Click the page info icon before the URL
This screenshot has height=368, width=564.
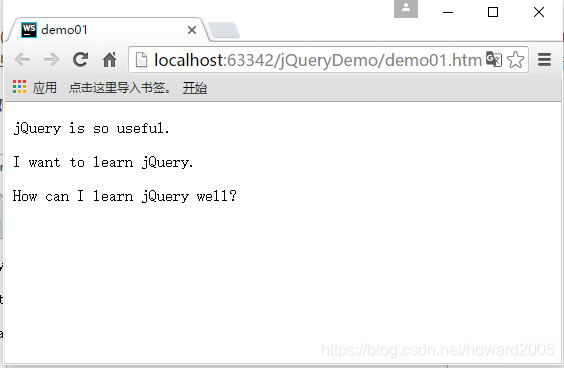point(141,60)
